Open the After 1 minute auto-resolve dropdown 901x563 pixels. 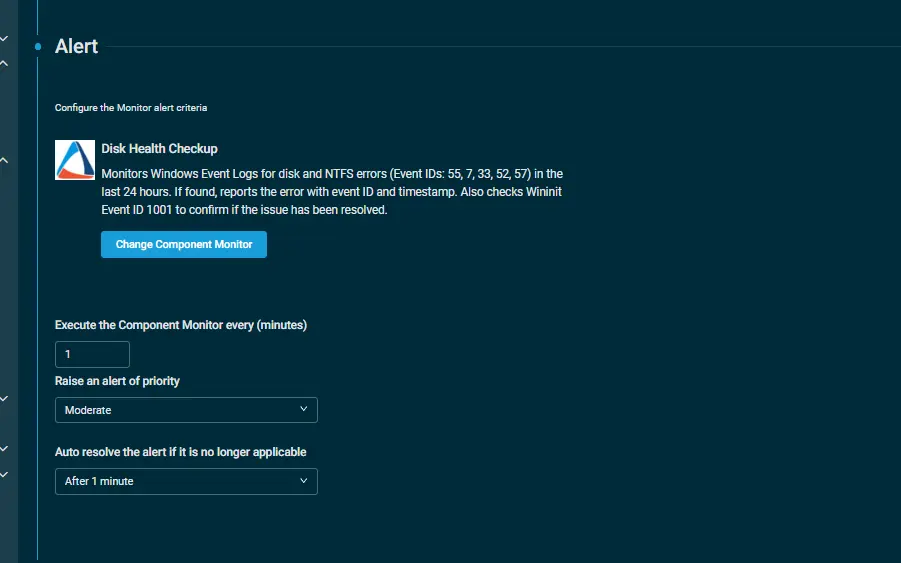point(186,481)
